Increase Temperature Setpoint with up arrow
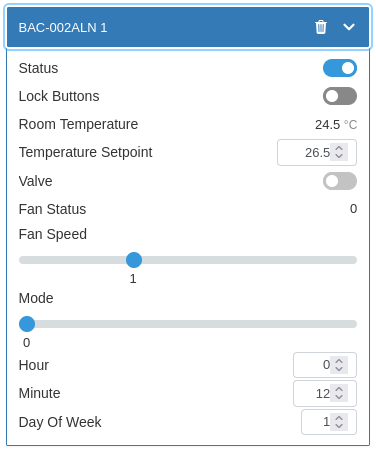The image size is (376, 452). 339,148
